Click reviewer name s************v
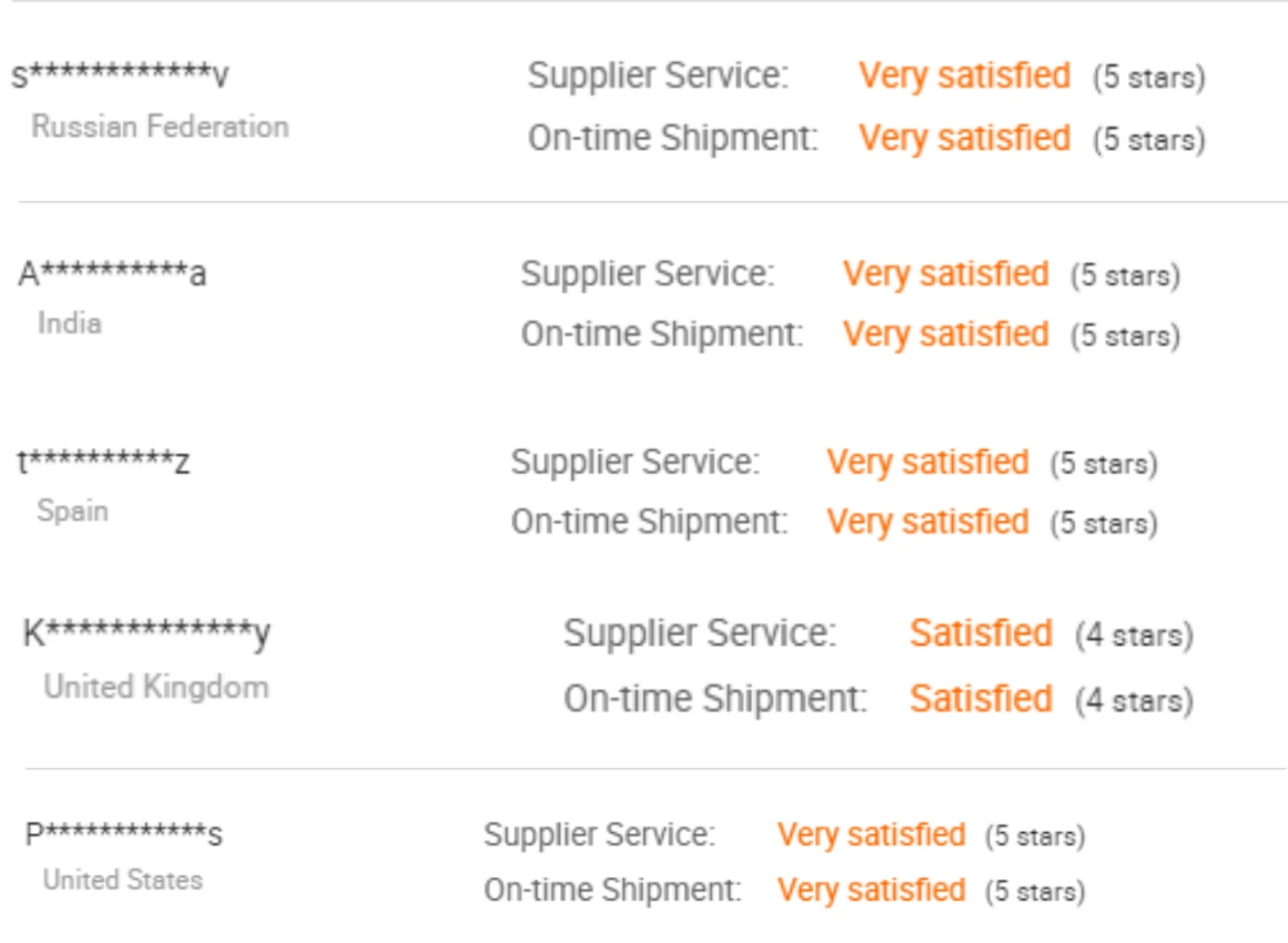1288x943 pixels. click(120, 75)
